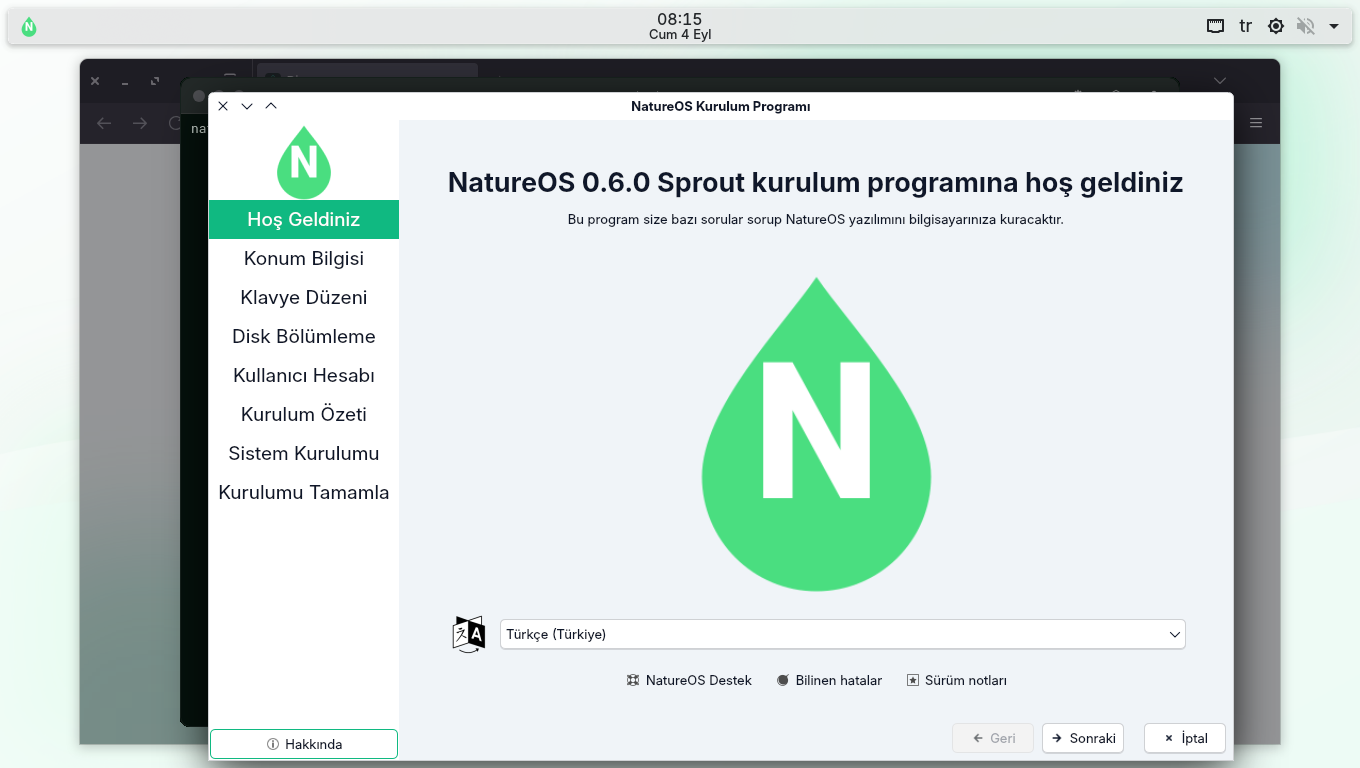Image resolution: width=1360 pixels, height=768 pixels.
Task: Open the wired network indicator in the panel
Action: [1215, 27]
